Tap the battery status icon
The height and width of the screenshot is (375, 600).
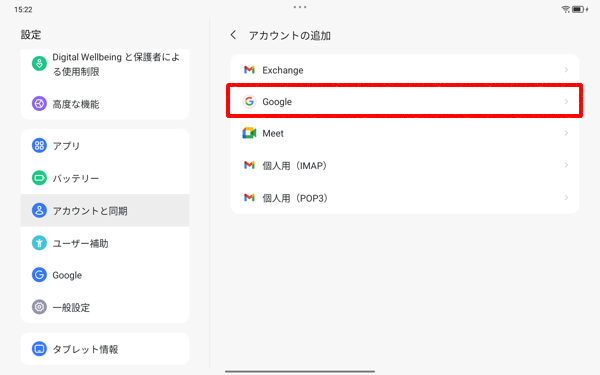coord(578,9)
